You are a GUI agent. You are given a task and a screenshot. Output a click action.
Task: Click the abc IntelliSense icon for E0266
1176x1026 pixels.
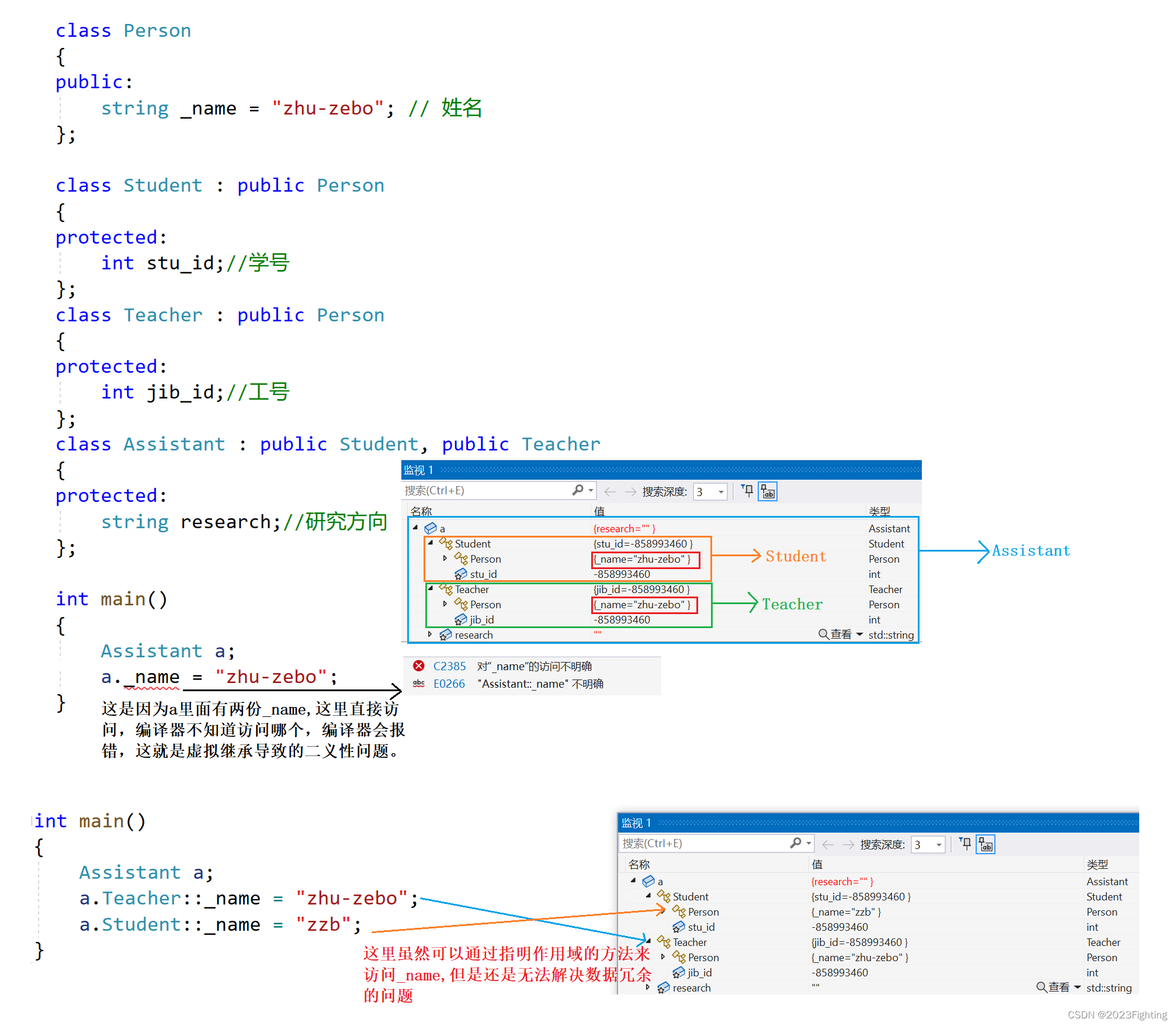coord(419,683)
